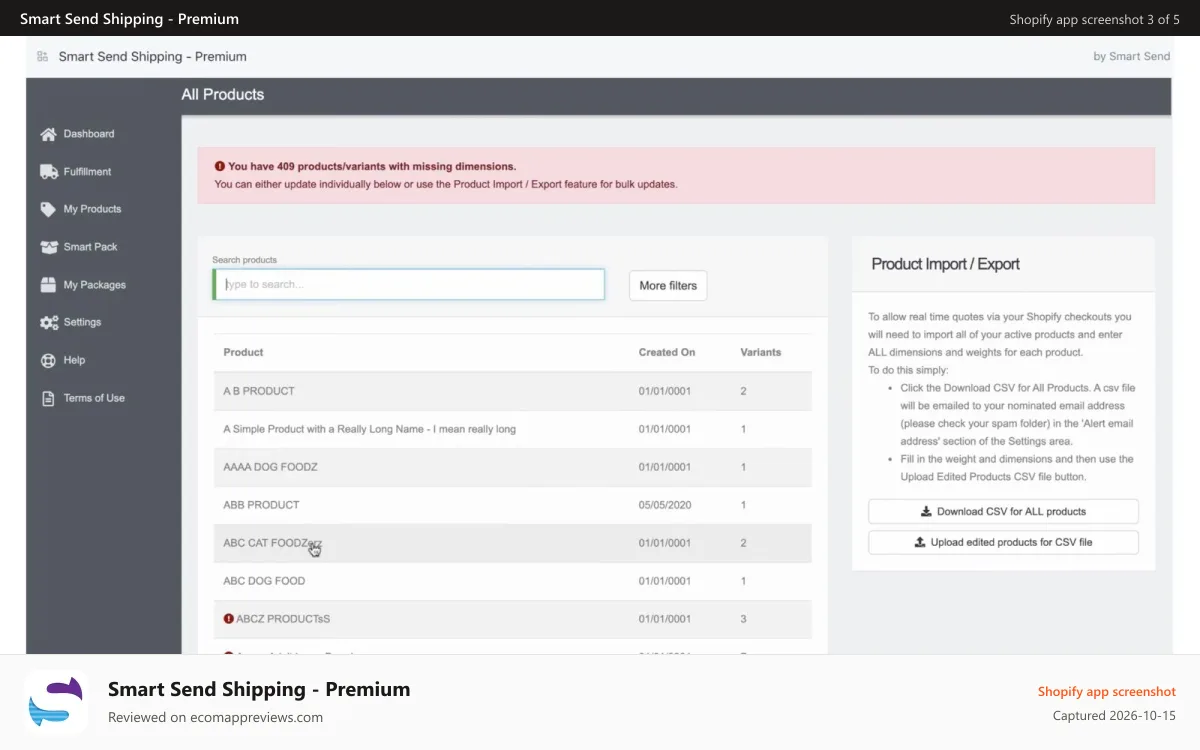1200x750 pixels.
Task: Sort by the Product column header
Action: point(243,352)
